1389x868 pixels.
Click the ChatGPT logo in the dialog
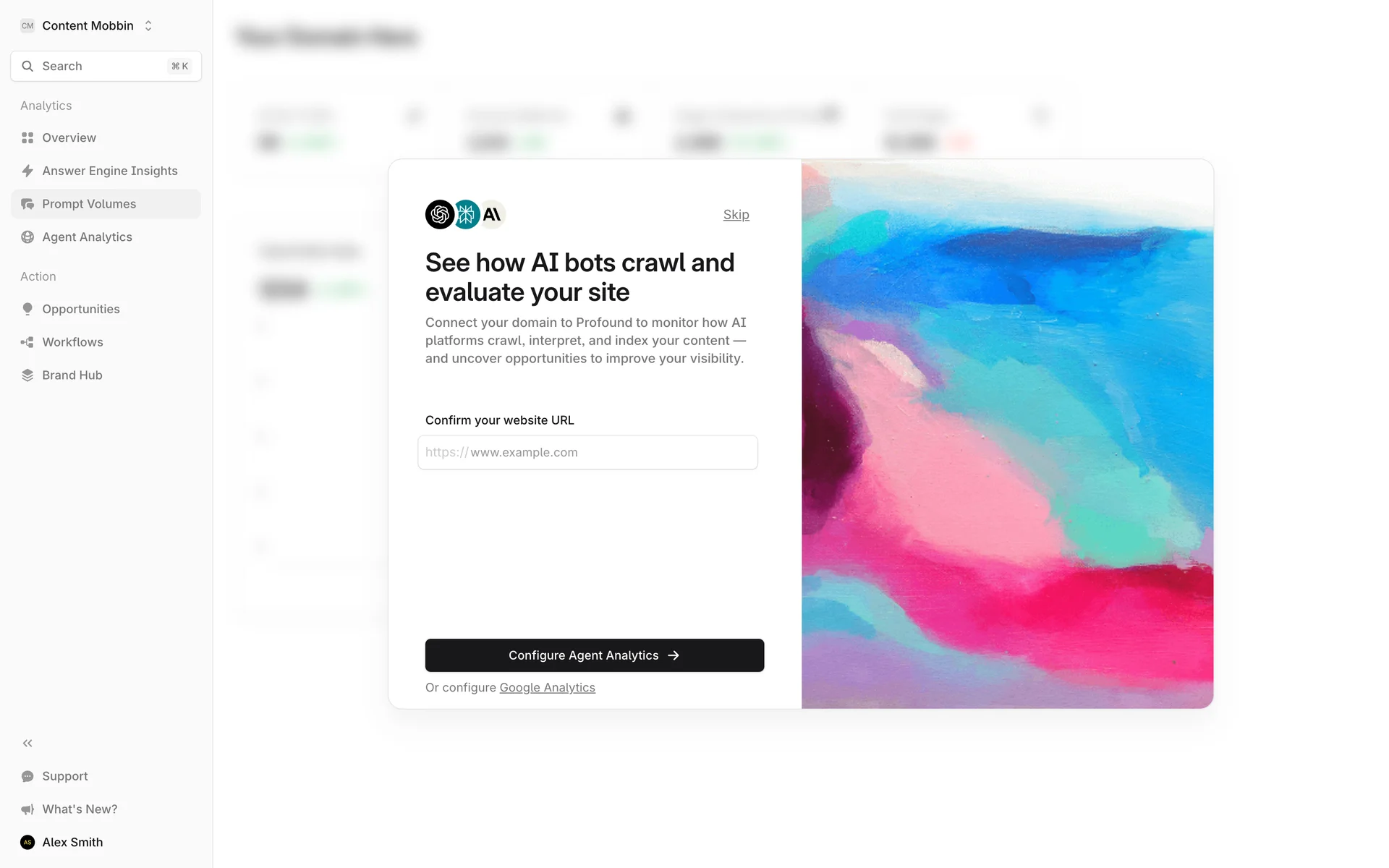click(x=440, y=215)
